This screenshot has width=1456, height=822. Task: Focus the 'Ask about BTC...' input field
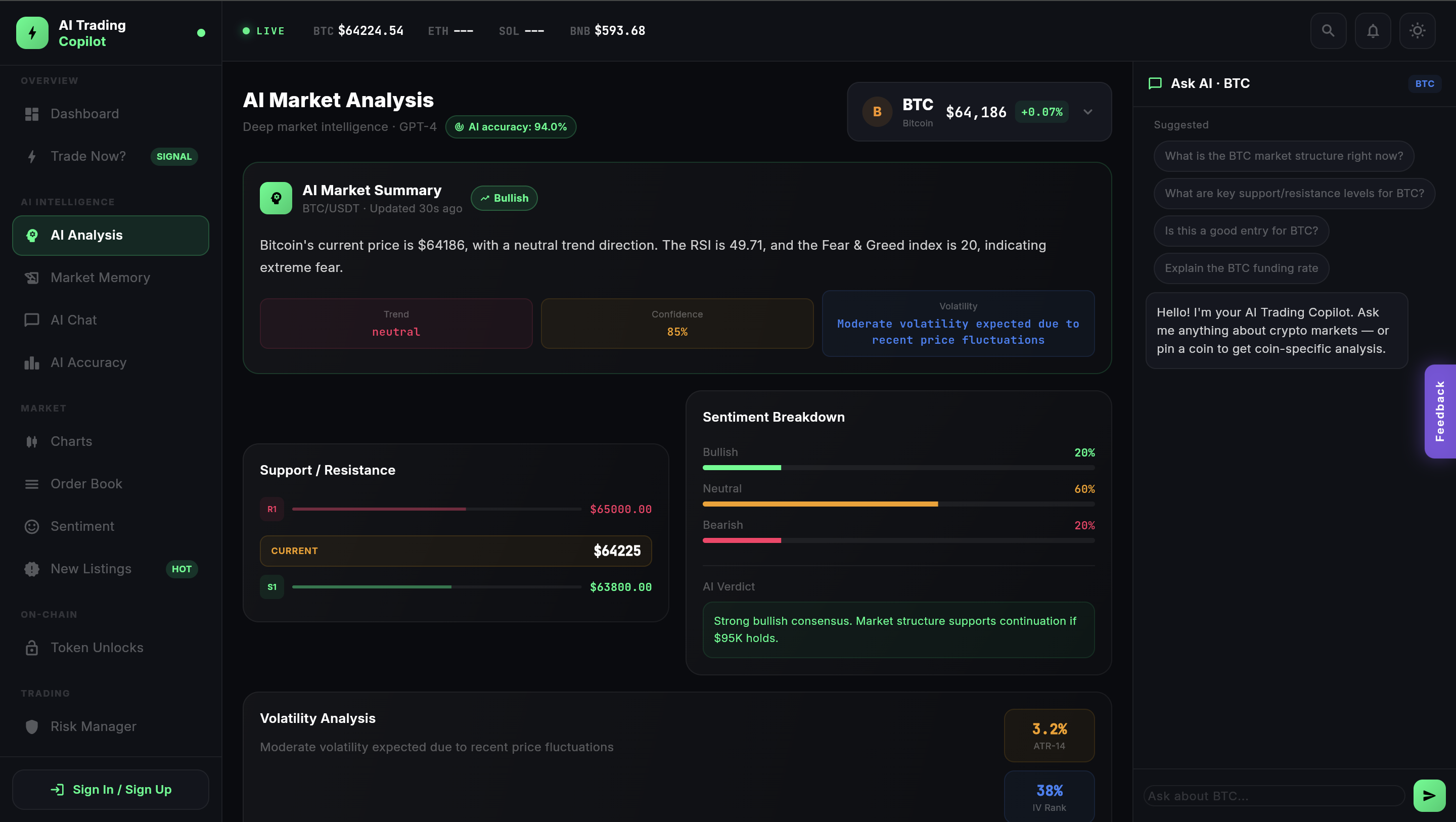coord(1274,795)
